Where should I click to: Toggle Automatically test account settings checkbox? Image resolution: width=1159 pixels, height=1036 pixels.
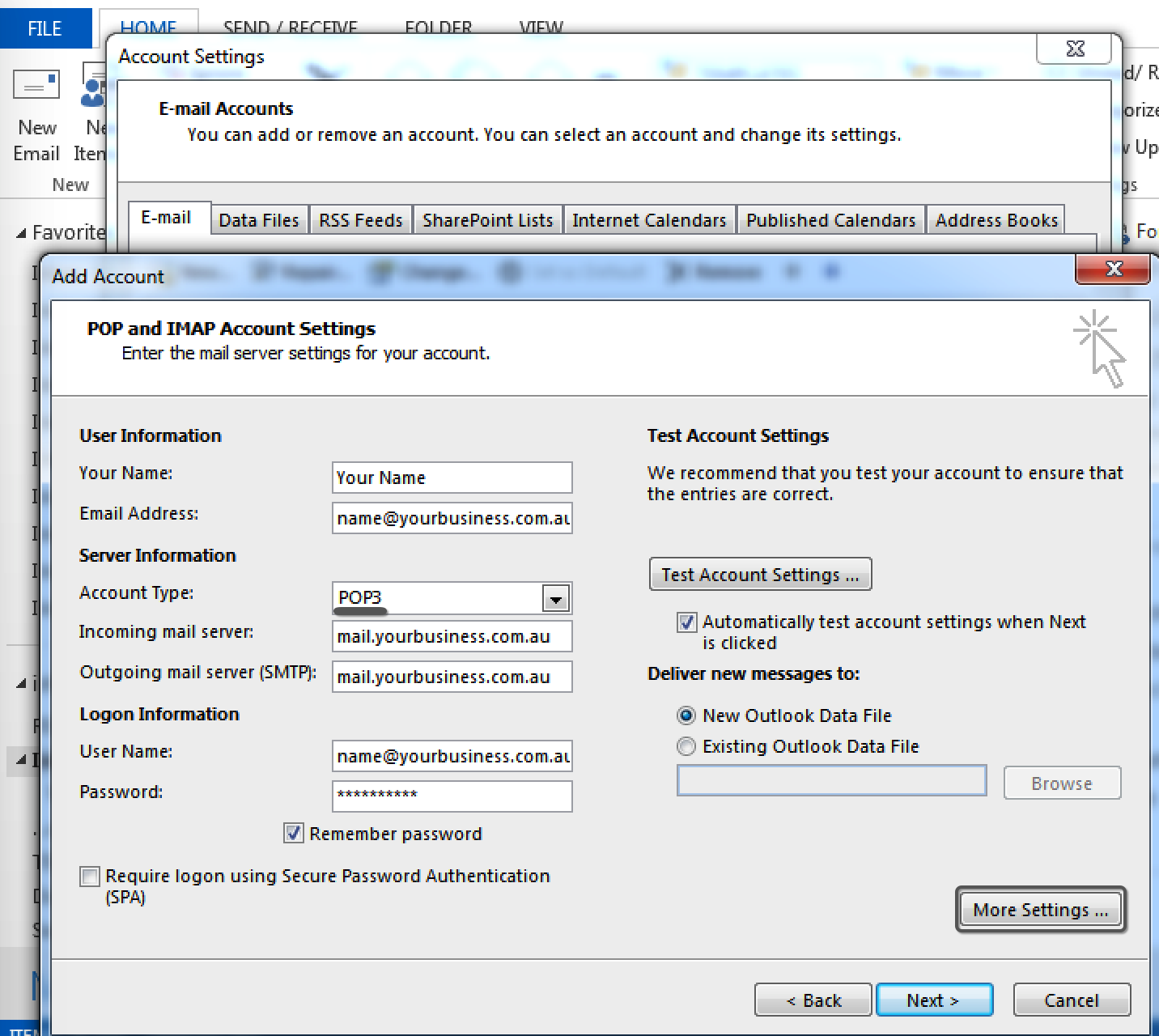pyautogui.click(x=686, y=622)
